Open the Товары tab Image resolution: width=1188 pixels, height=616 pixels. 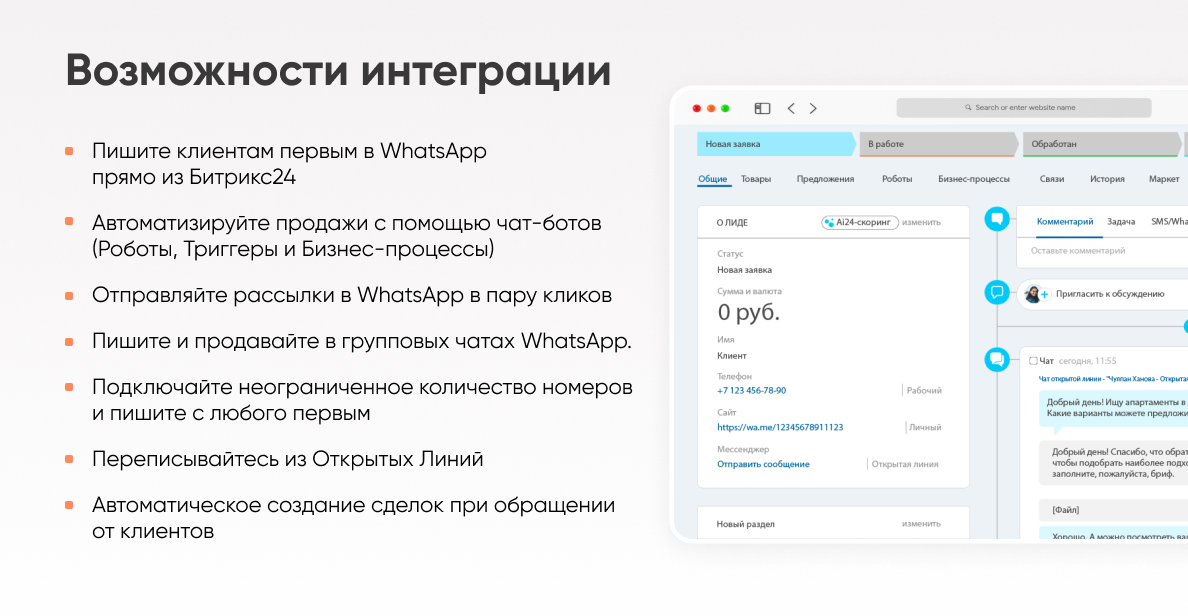click(x=755, y=179)
